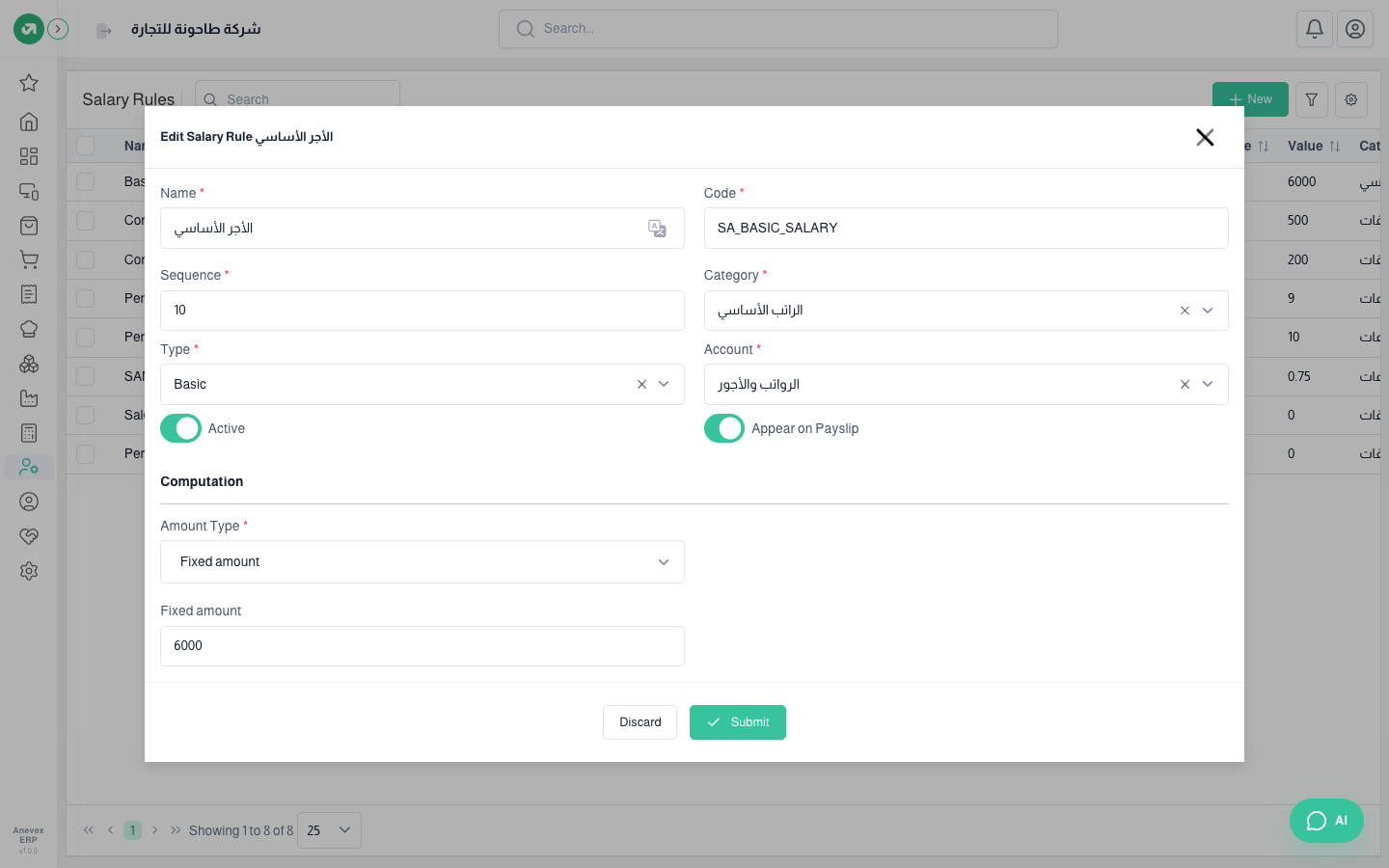Check the select-all checkbox in table header
Viewport: 1389px width, 868px height.
[86, 146]
